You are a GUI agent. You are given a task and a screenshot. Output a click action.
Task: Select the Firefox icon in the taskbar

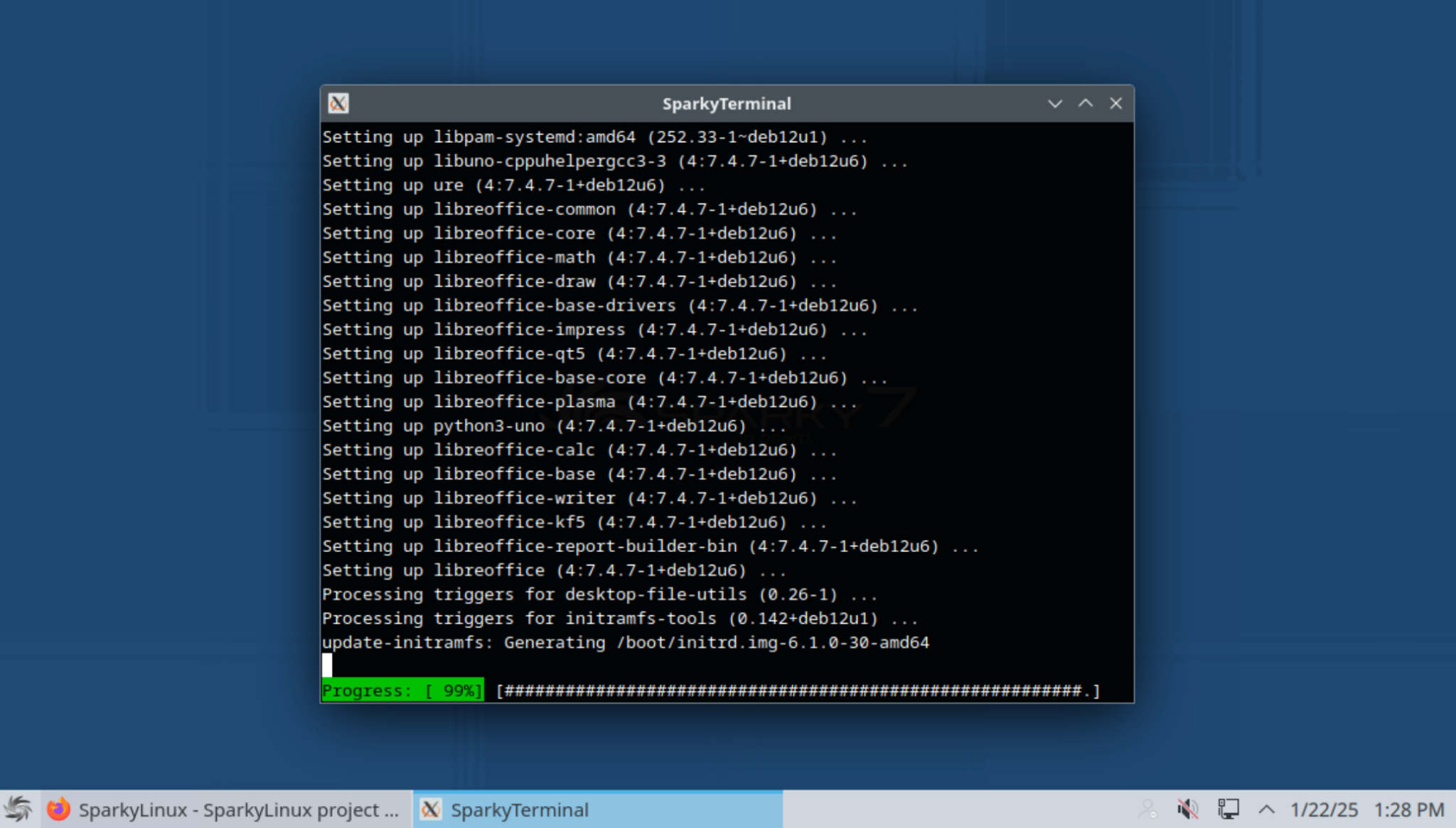59,809
